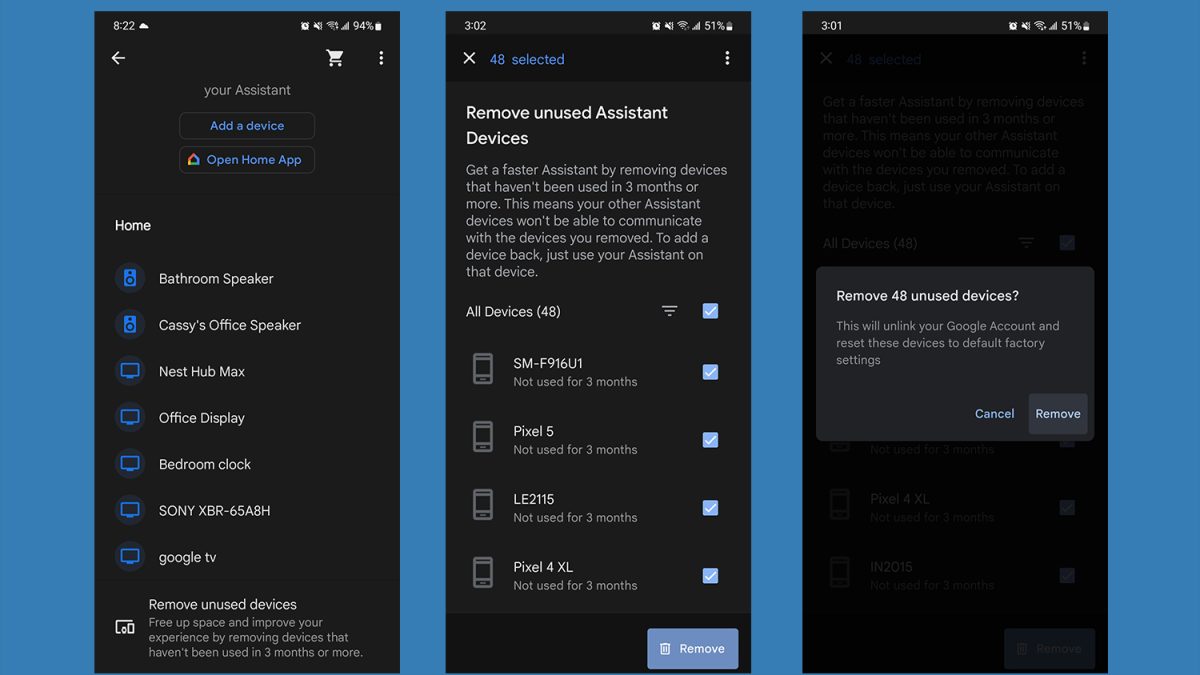Click Cancel in the remove devices dialog
This screenshot has height=675, width=1200.
[994, 414]
